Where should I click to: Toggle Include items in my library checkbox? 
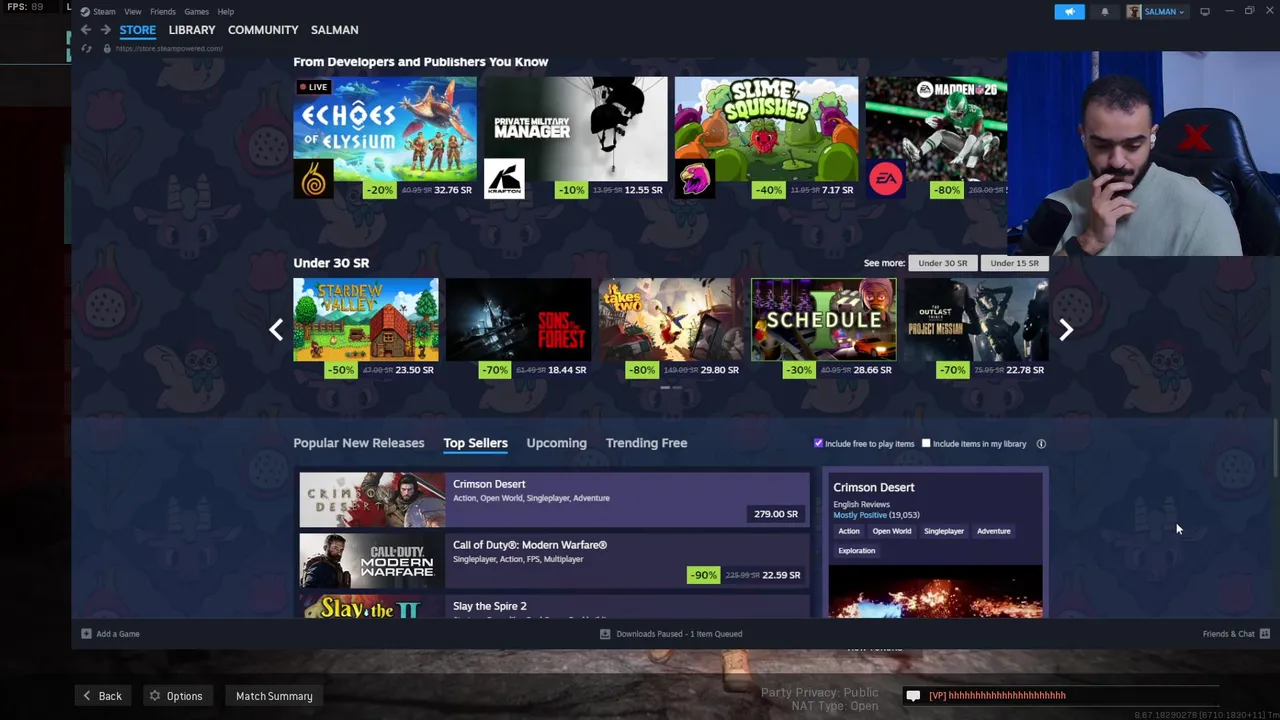point(926,444)
